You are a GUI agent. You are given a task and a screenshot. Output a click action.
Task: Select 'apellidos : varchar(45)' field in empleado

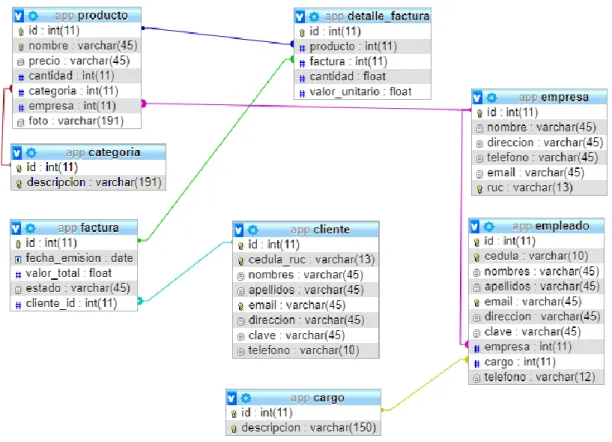click(x=537, y=287)
